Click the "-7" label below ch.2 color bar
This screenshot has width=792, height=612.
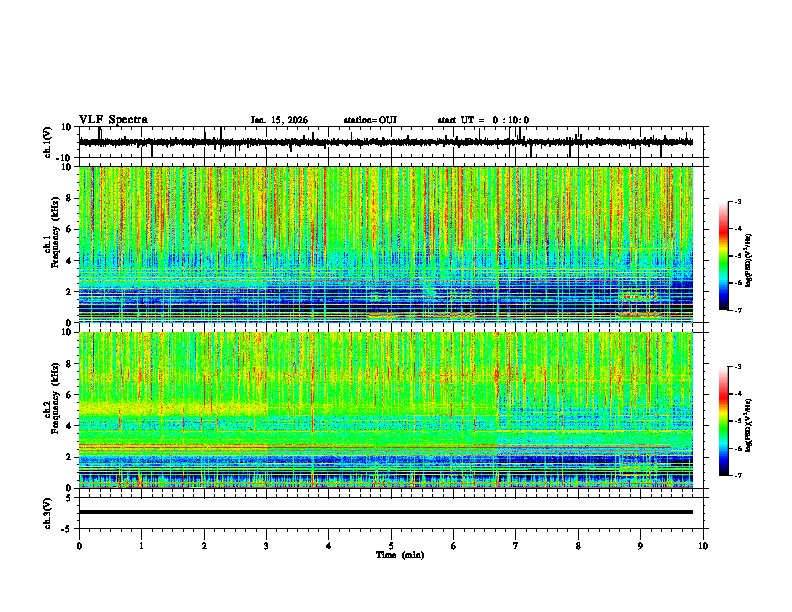click(x=737, y=475)
